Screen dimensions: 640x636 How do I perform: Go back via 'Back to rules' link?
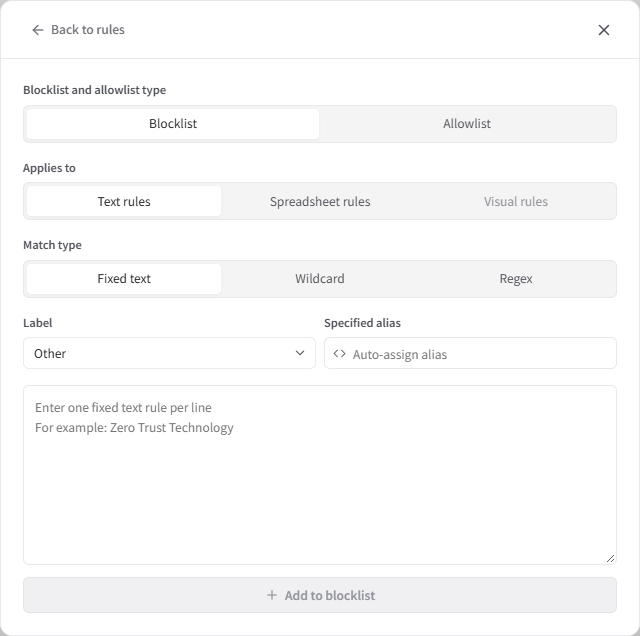(x=78, y=30)
